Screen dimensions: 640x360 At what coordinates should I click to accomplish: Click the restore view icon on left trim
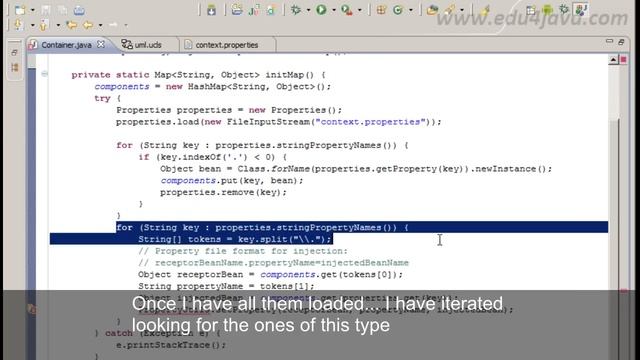(14, 53)
